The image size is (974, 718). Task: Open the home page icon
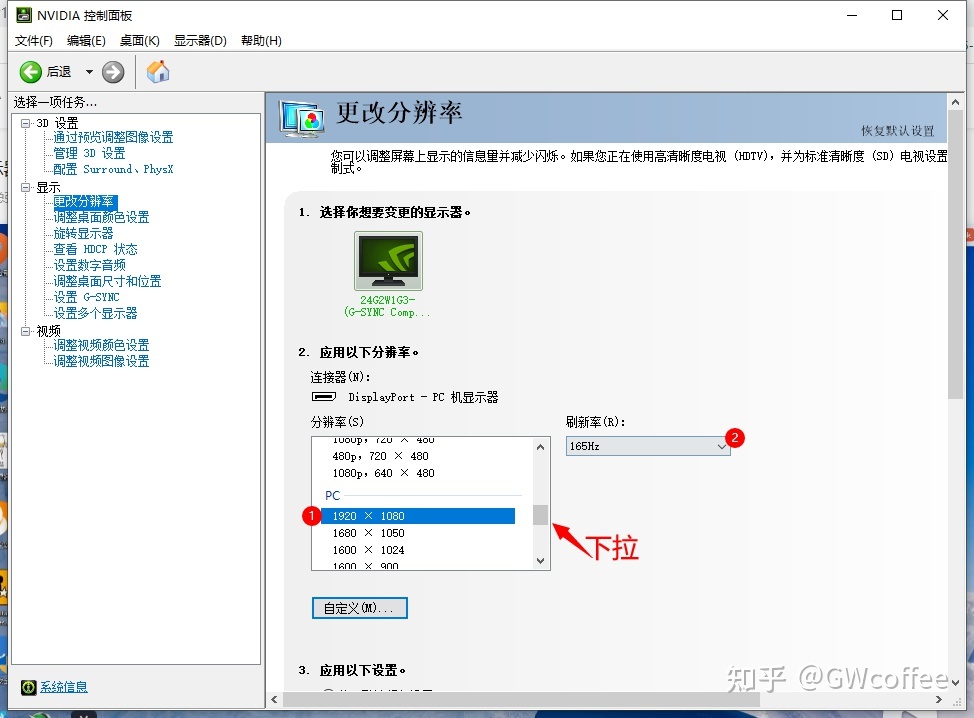coord(158,71)
